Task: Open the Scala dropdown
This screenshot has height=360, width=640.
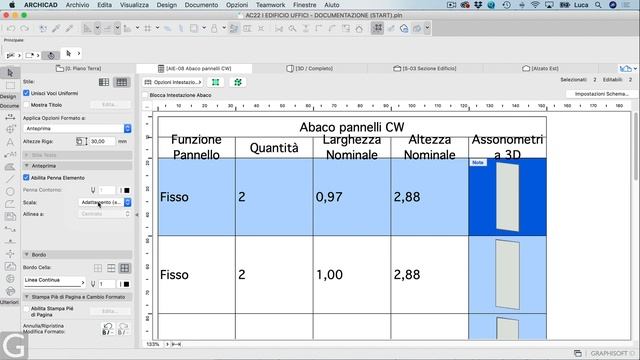Action: (x=105, y=202)
